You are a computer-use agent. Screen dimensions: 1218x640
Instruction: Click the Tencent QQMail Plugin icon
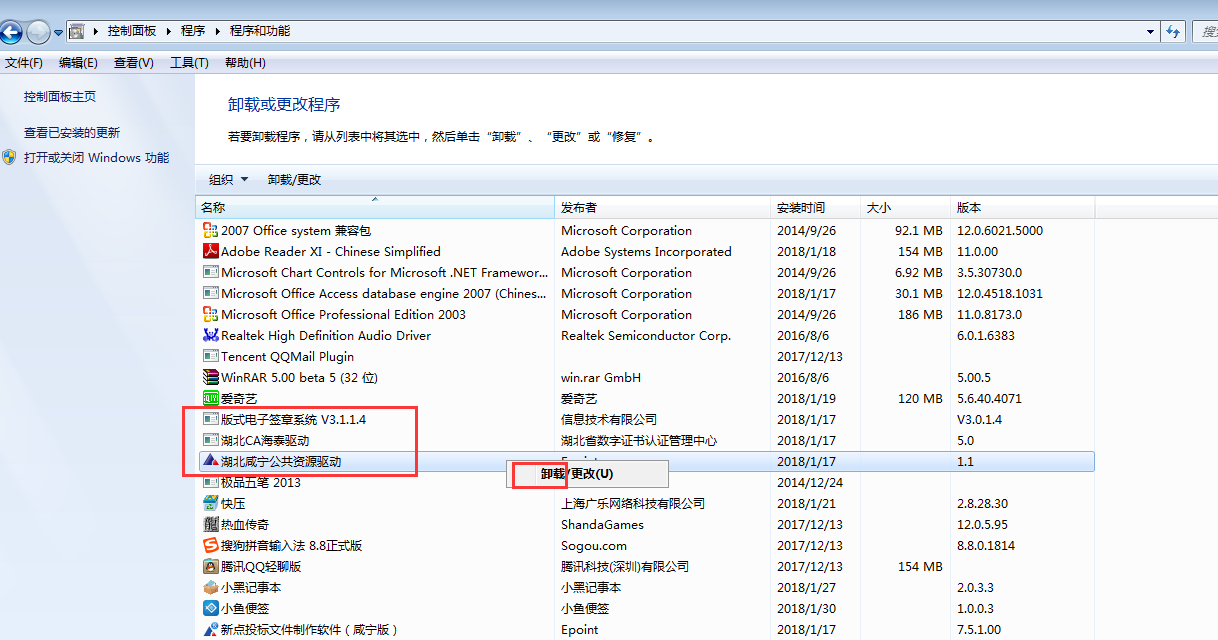[x=210, y=356]
